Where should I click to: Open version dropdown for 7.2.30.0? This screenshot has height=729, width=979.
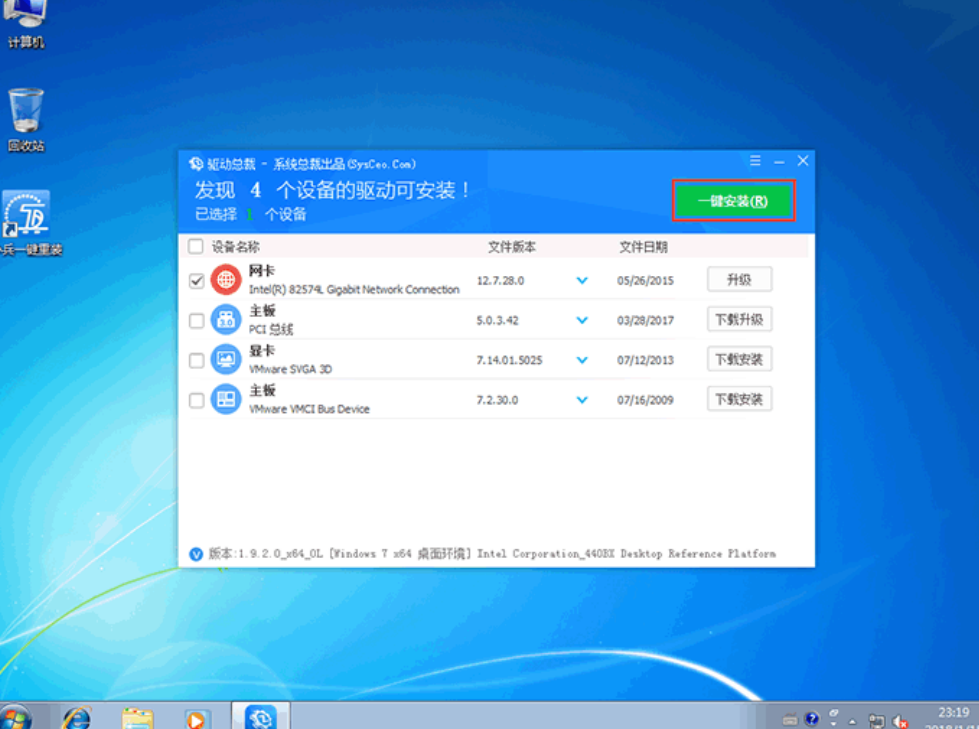(x=582, y=400)
